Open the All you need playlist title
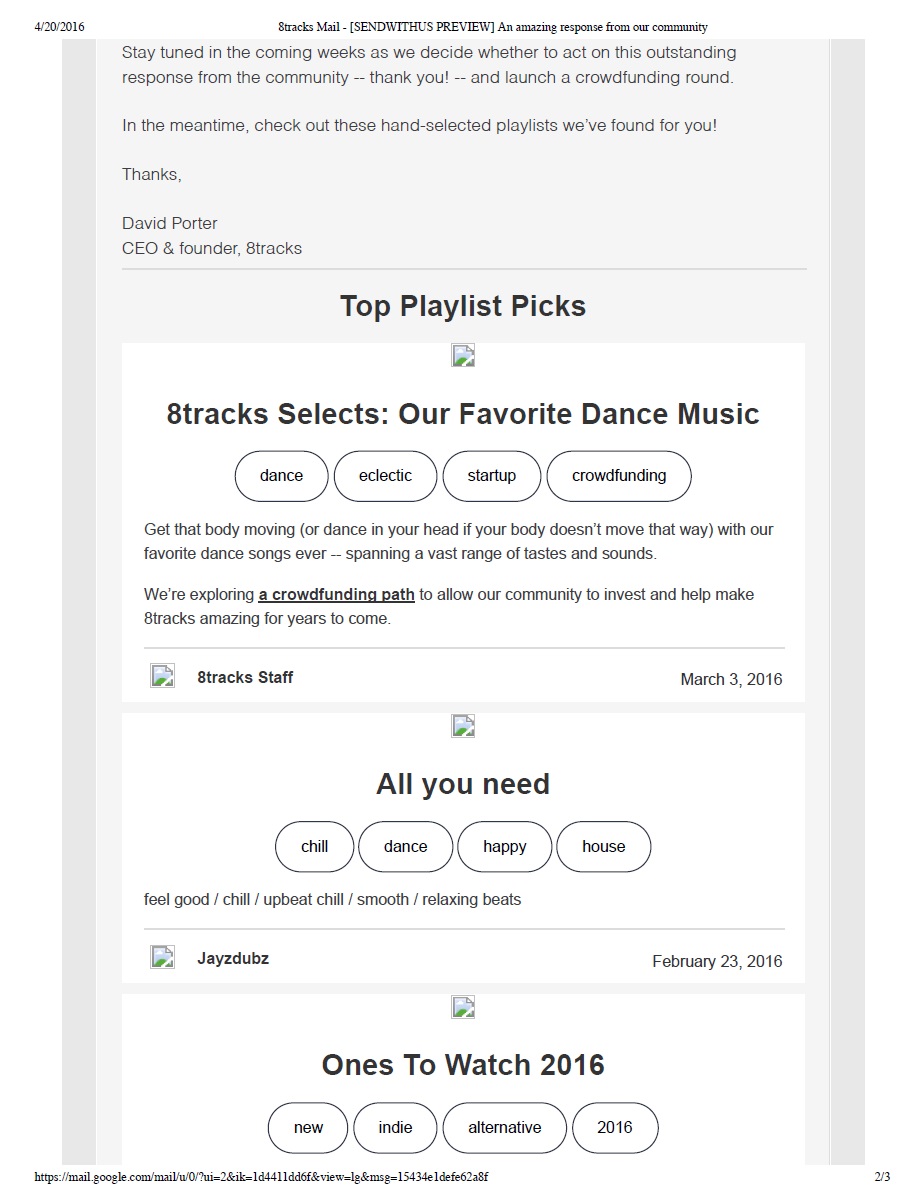 coord(463,784)
